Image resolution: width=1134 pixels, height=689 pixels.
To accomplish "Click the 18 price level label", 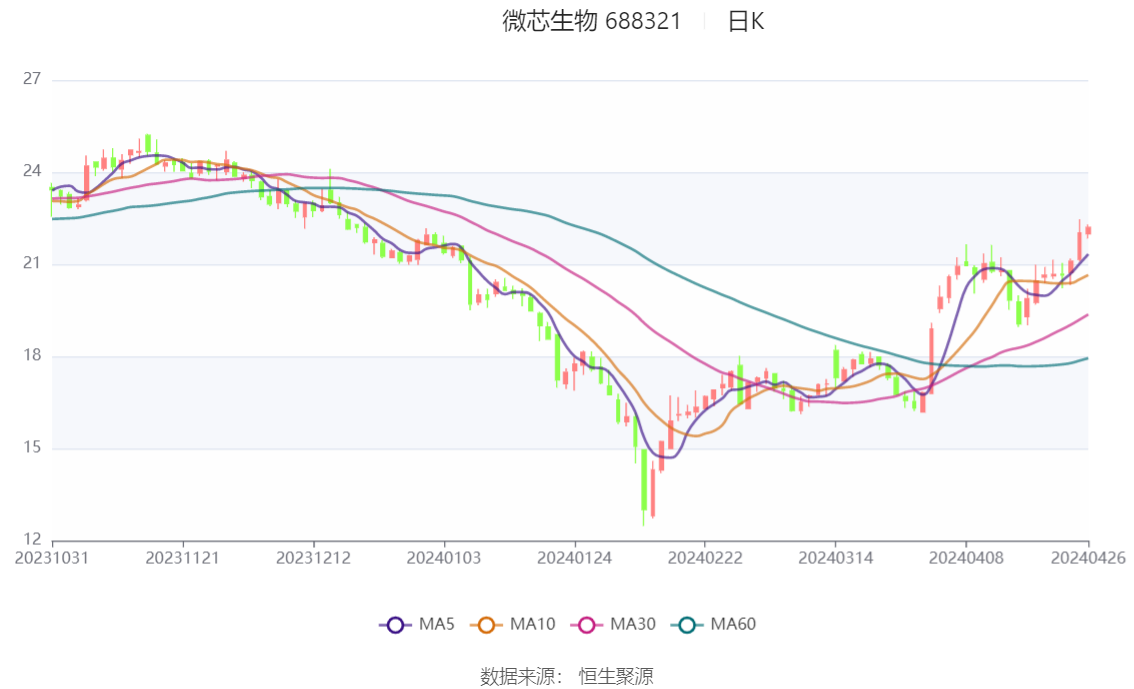I will point(31,356).
